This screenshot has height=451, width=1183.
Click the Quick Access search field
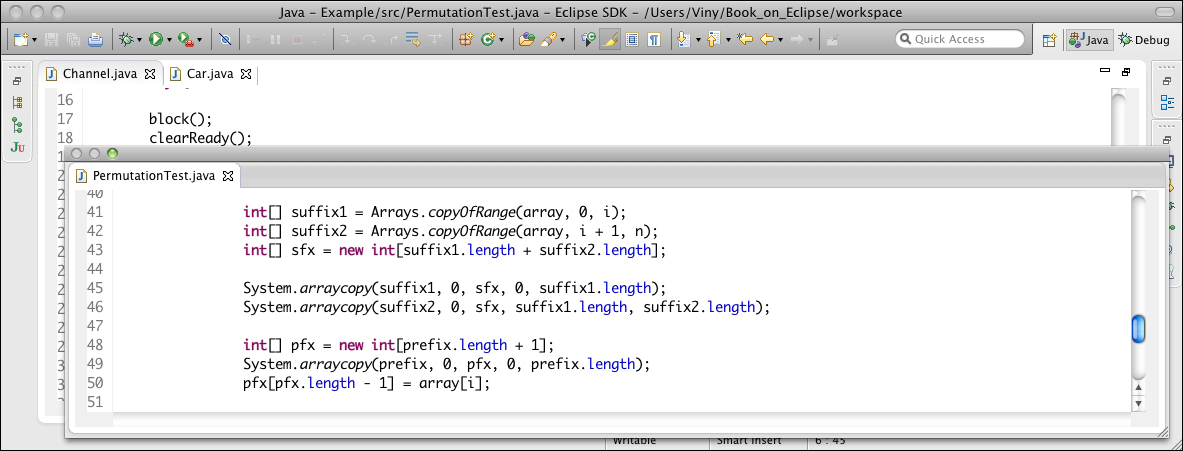tap(960, 39)
